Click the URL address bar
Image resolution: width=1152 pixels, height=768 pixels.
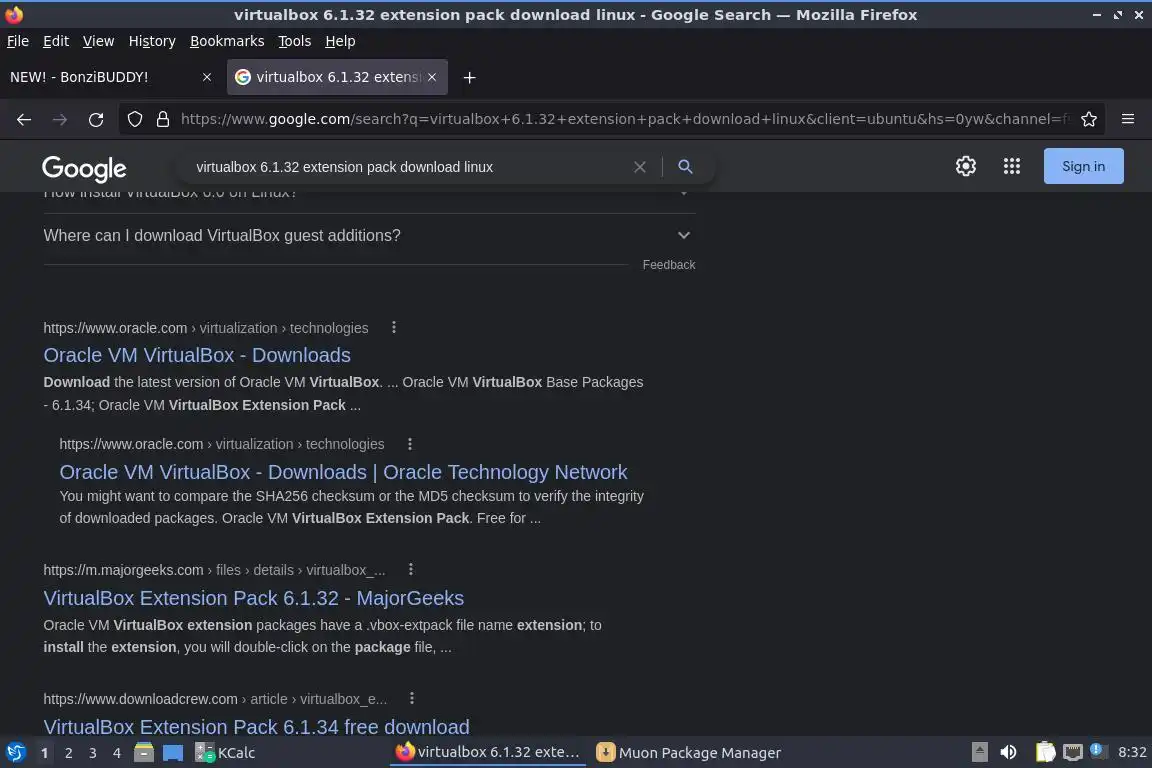[x=624, y=119]
